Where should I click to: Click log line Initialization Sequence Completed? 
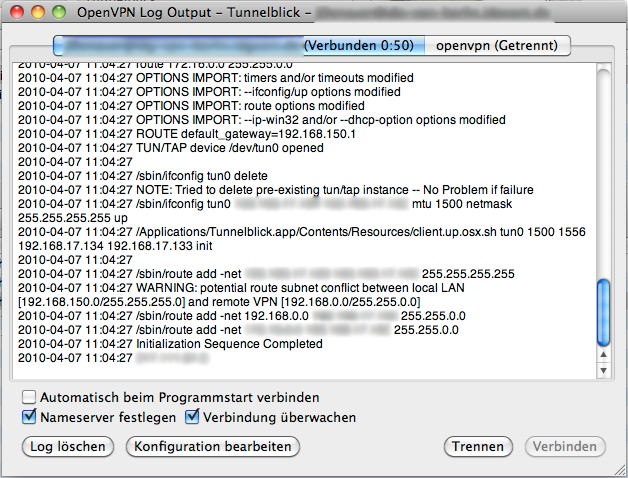[170, 344]
